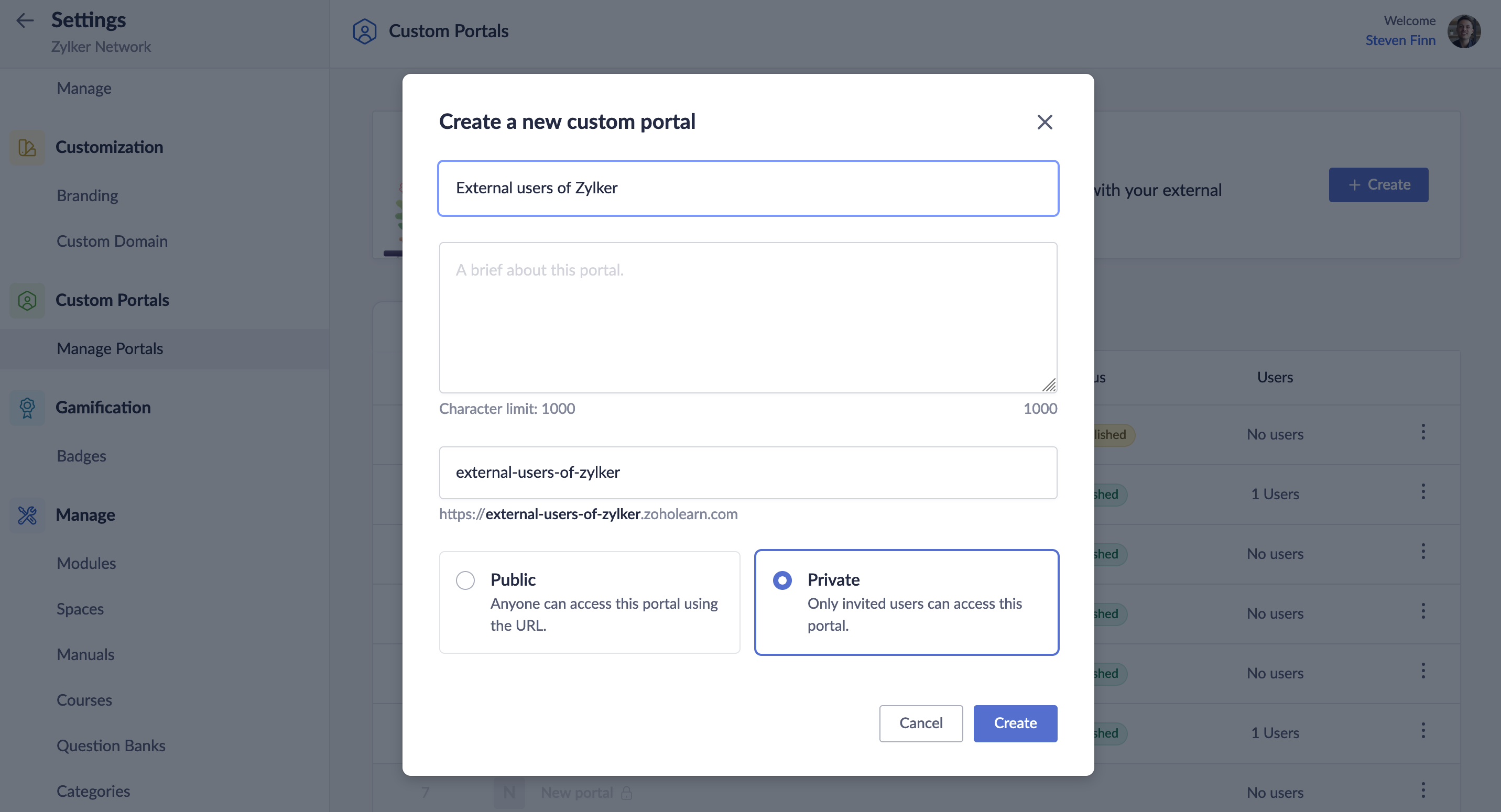Viewport: 1501px width, 812px height.
Task: Open options menu for first portal row
Action: coord(1423,432)
